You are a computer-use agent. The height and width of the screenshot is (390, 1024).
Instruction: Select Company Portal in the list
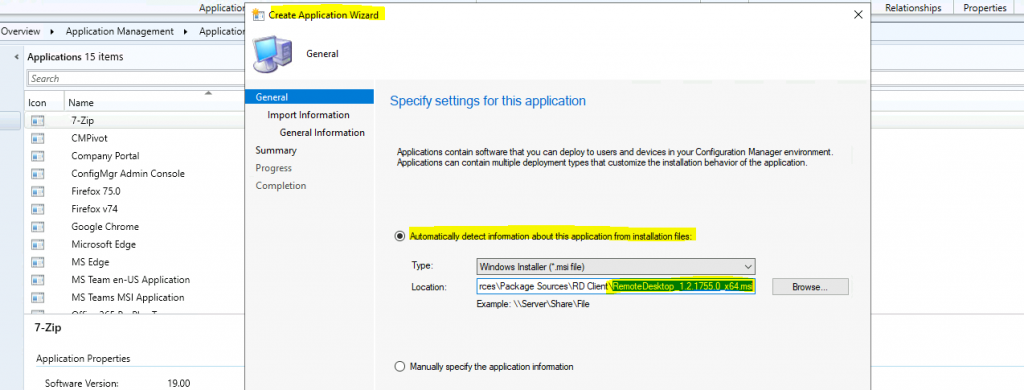pos(105,156)
